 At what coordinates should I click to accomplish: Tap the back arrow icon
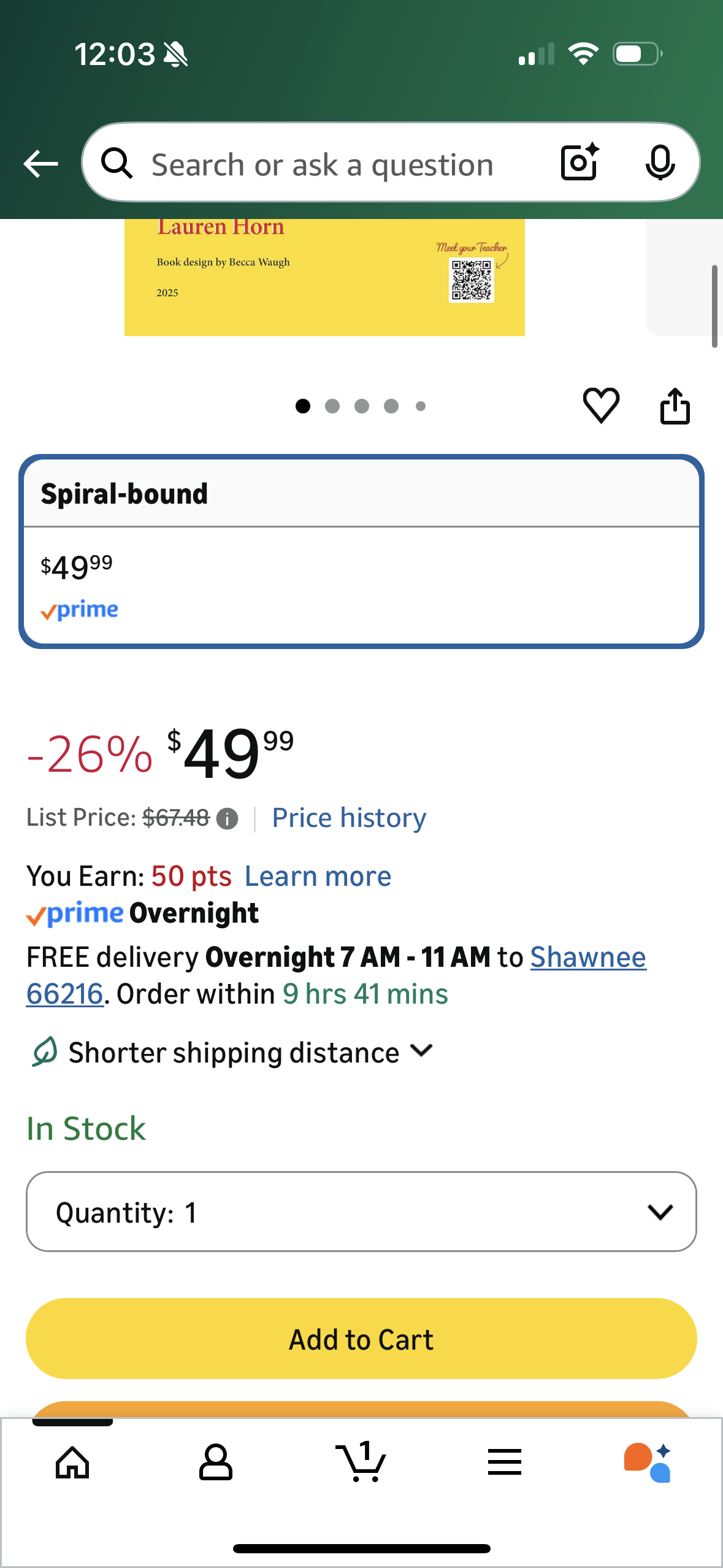pyautogui.click(x=40, y=164)
